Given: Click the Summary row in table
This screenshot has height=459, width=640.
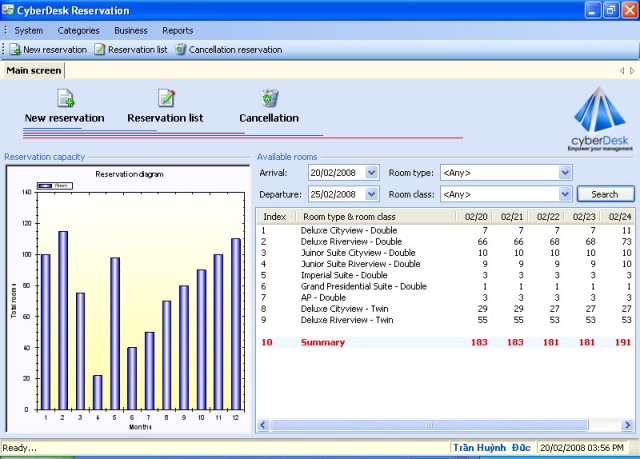Looking at the screenshot, I should 324,343.
